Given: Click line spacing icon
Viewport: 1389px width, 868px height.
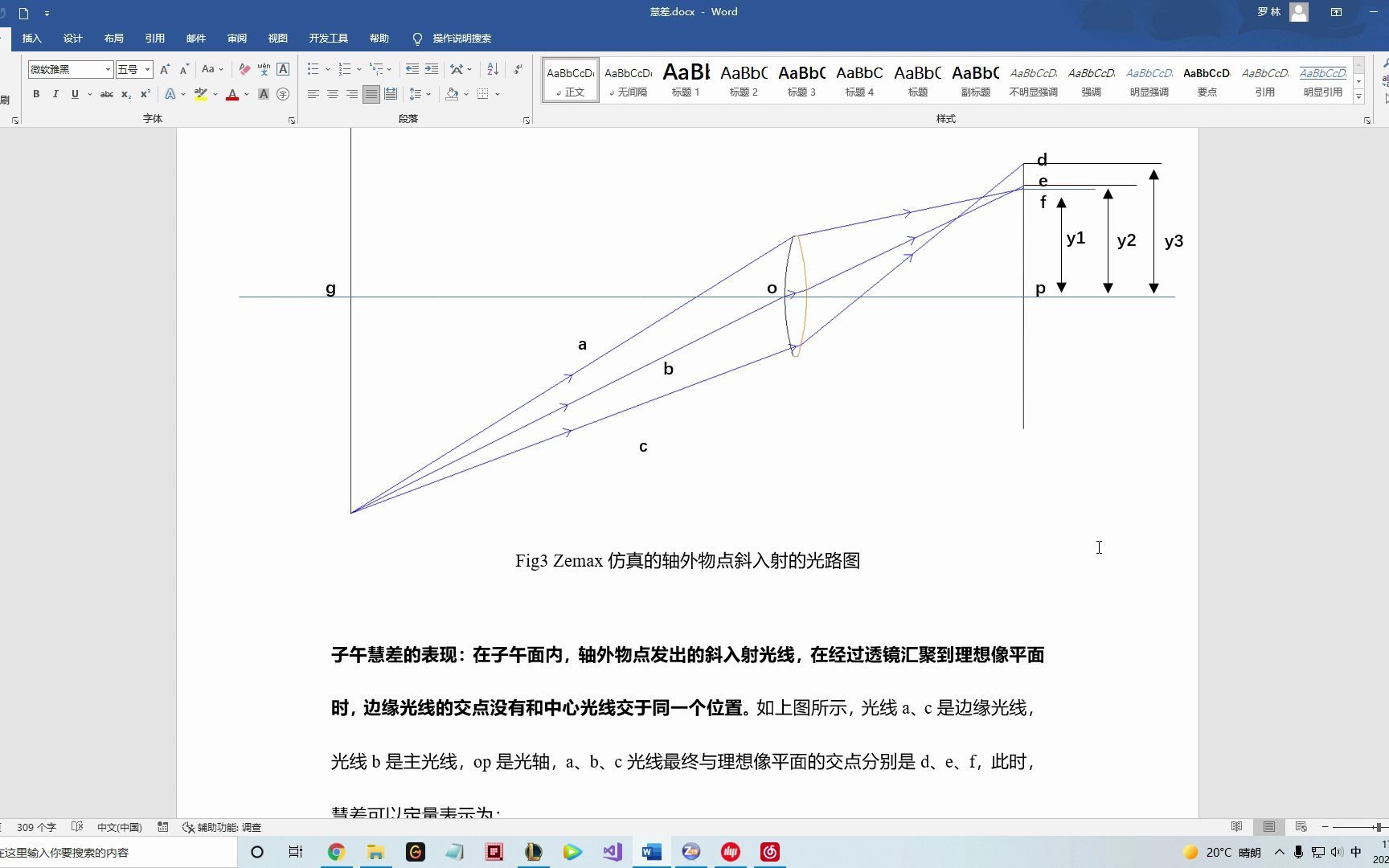Looking at the screenshot, I should (415, 94).
